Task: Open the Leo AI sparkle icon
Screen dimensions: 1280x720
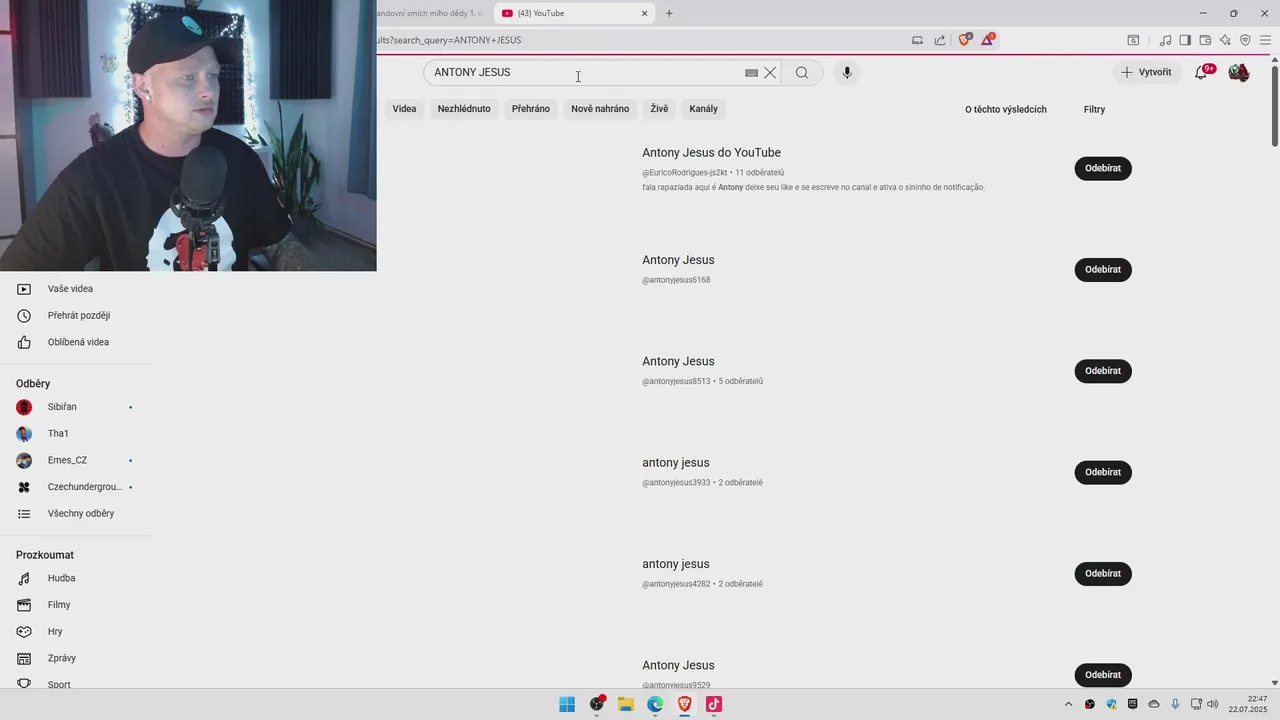Action: point(1225,40)
